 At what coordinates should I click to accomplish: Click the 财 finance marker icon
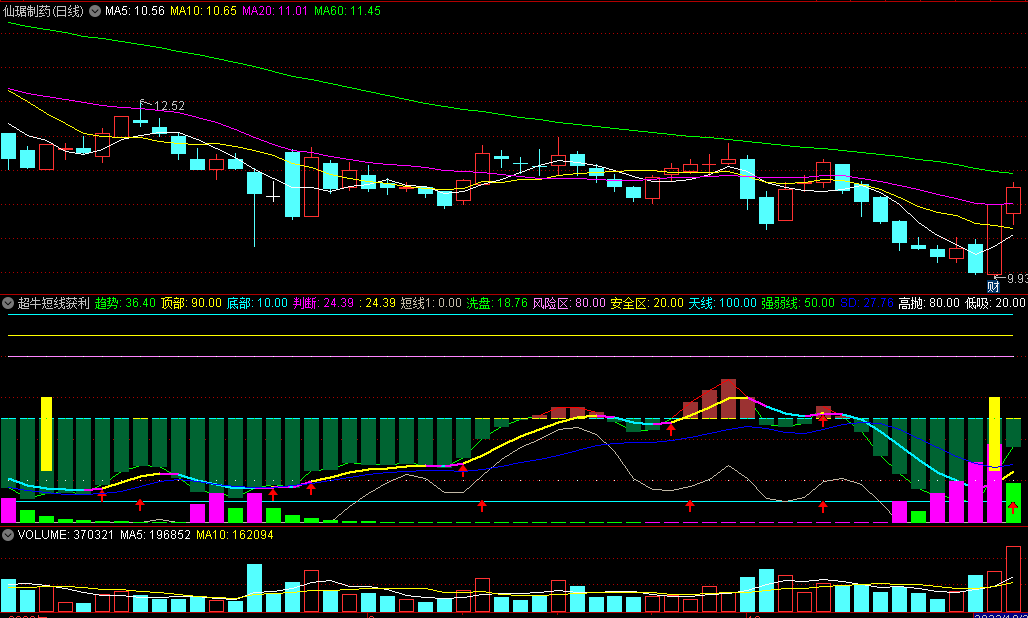click(993, 286)
